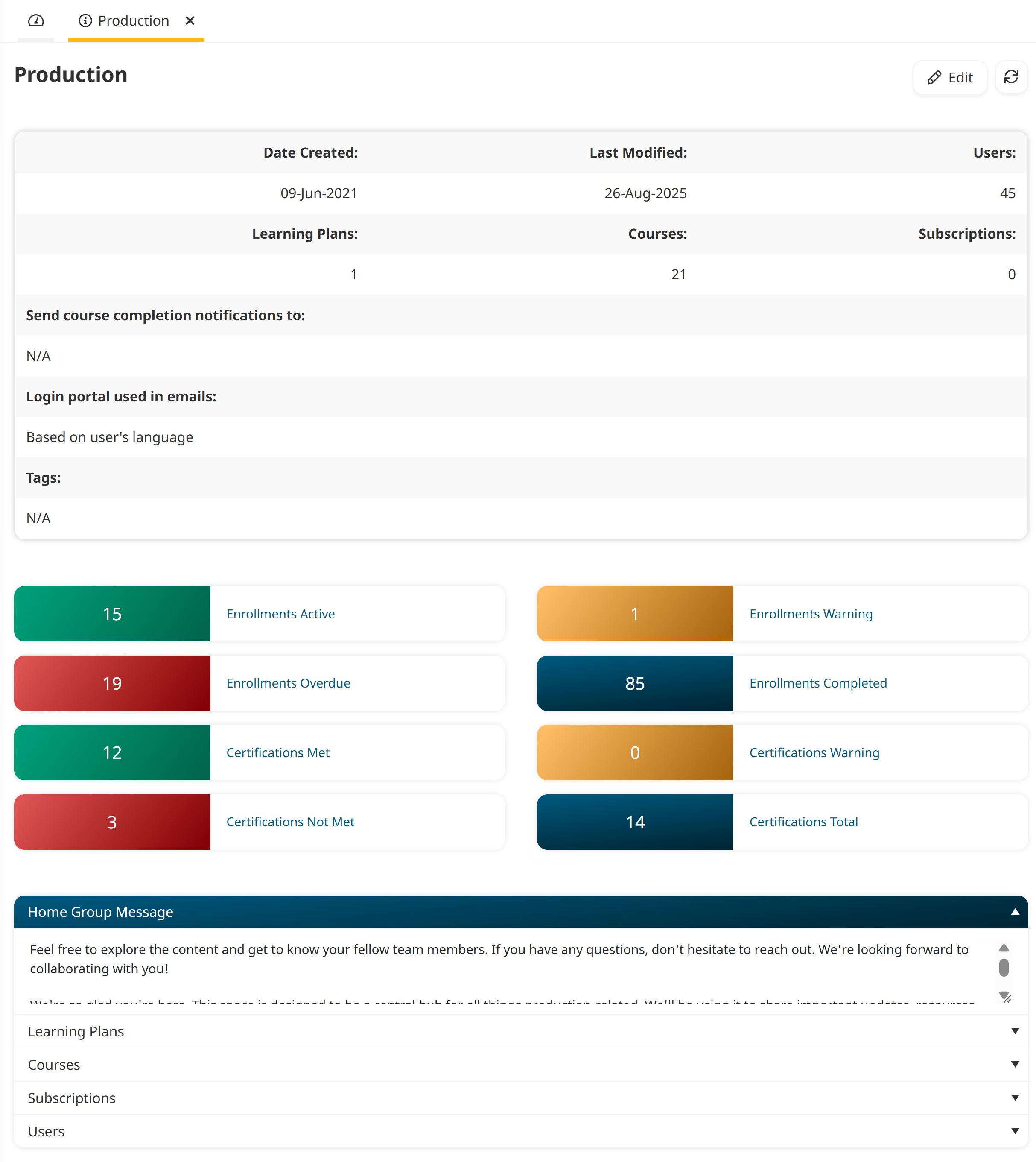
Task: Open Enrollments Warning link
Action: pos(811,614)
